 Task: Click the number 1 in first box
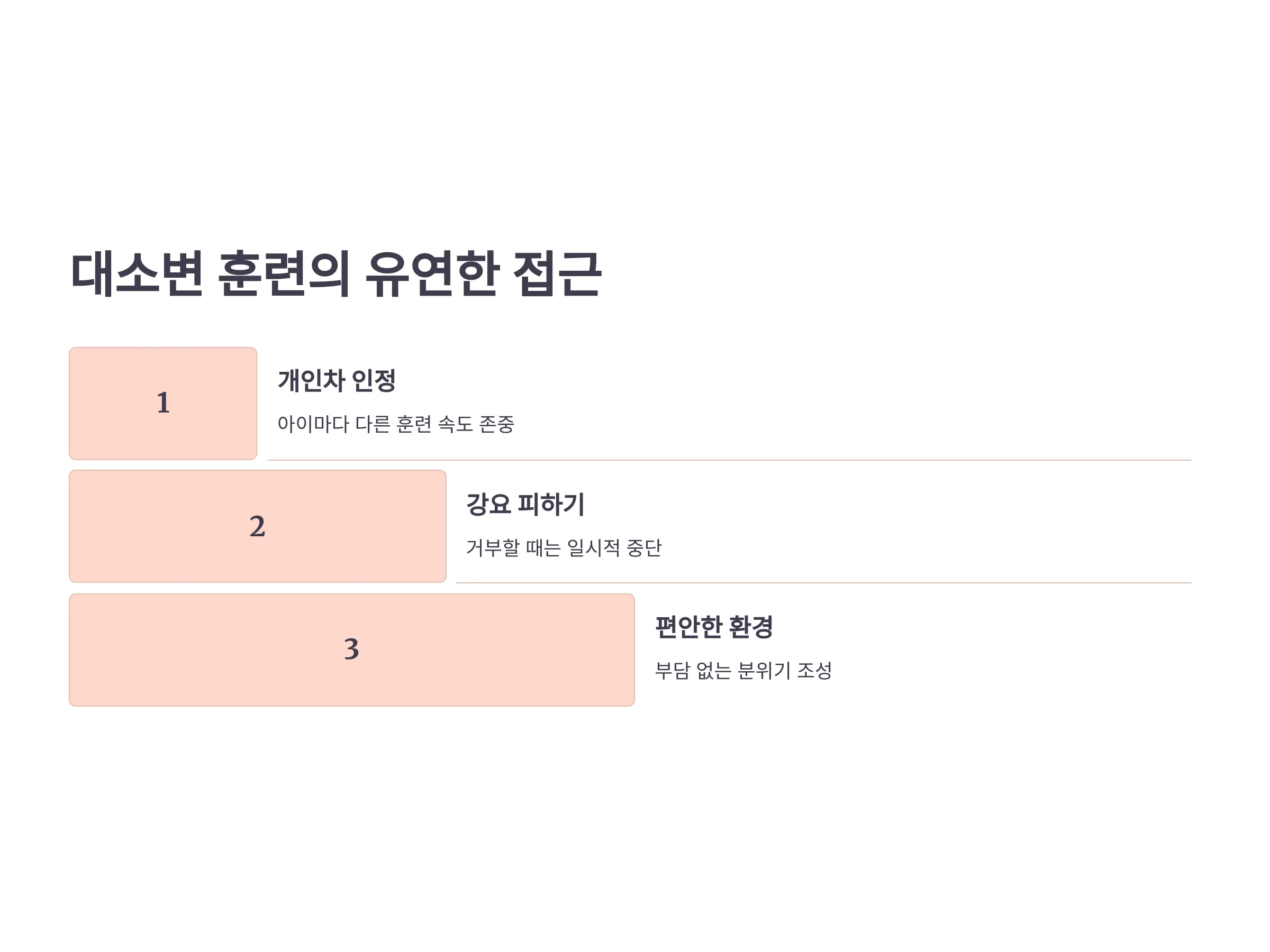[x=163, y=402]
